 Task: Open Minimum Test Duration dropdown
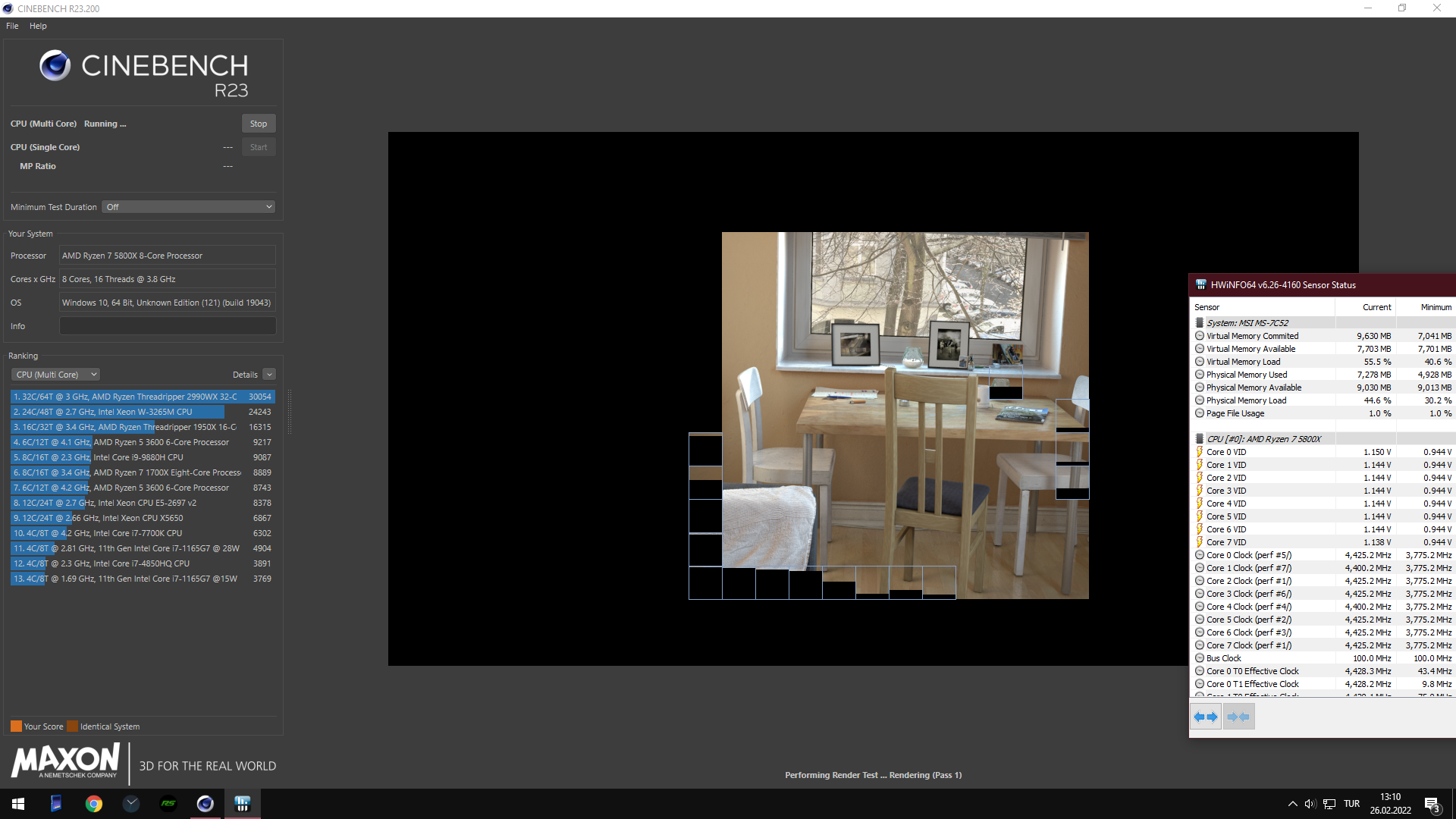pos(188,207)
